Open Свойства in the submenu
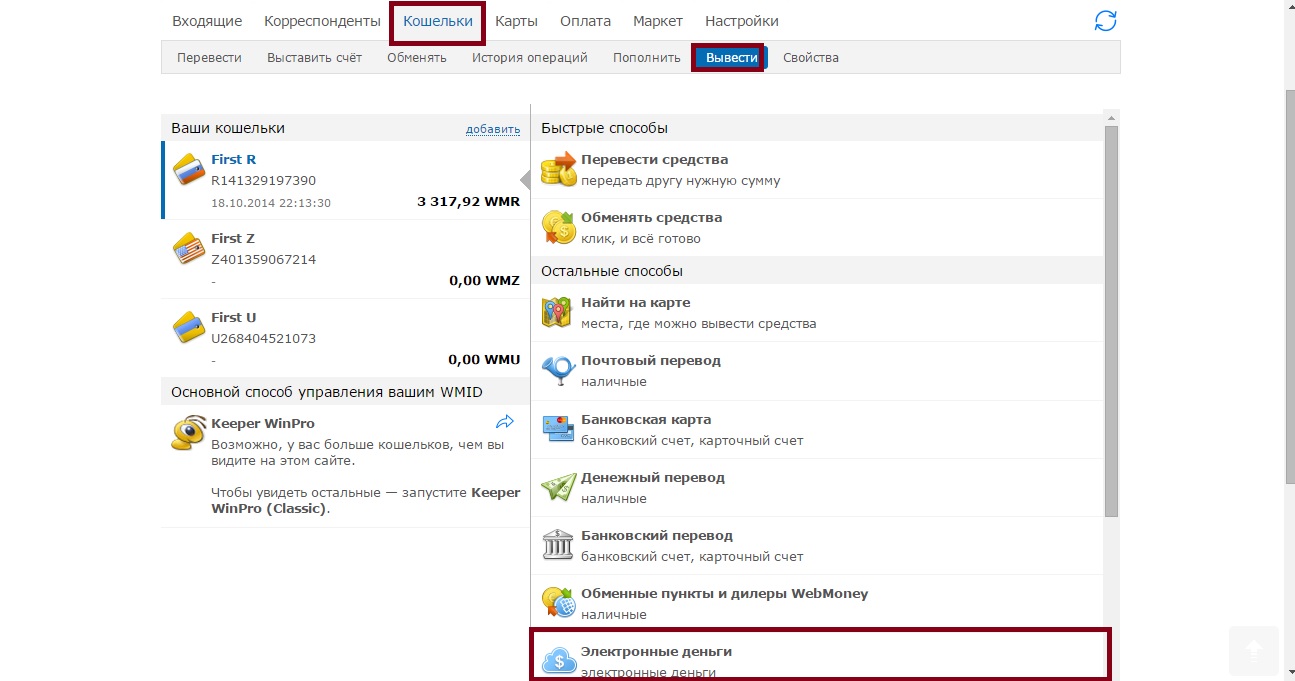The image size is (1295, 681). click(x=811, y=58)
